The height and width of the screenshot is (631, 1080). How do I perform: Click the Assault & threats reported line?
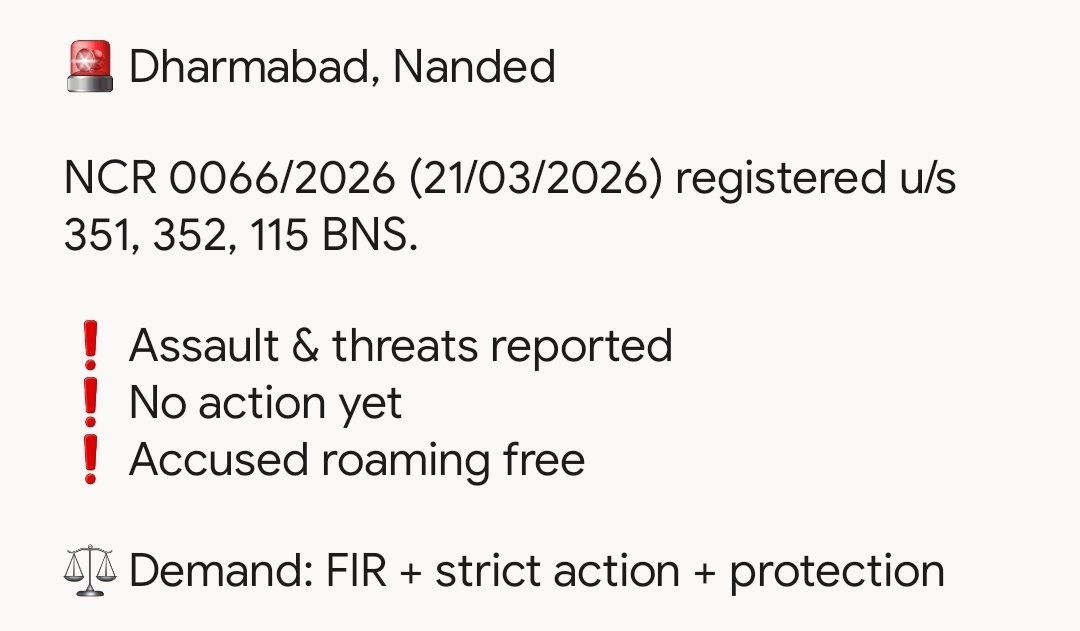click(x=400, y=347)
